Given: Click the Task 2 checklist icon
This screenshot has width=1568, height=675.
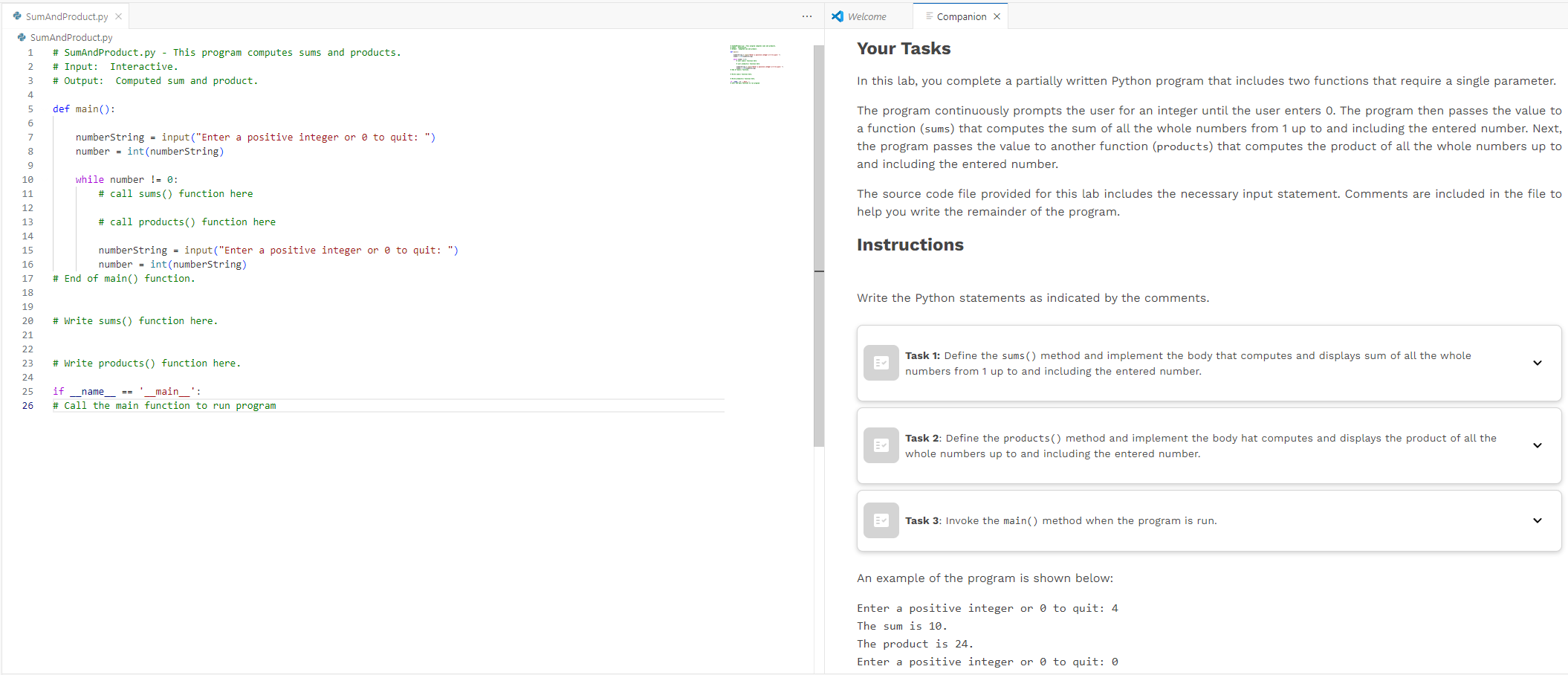Looking at the screenshot, I should click(x=881, y=445).
